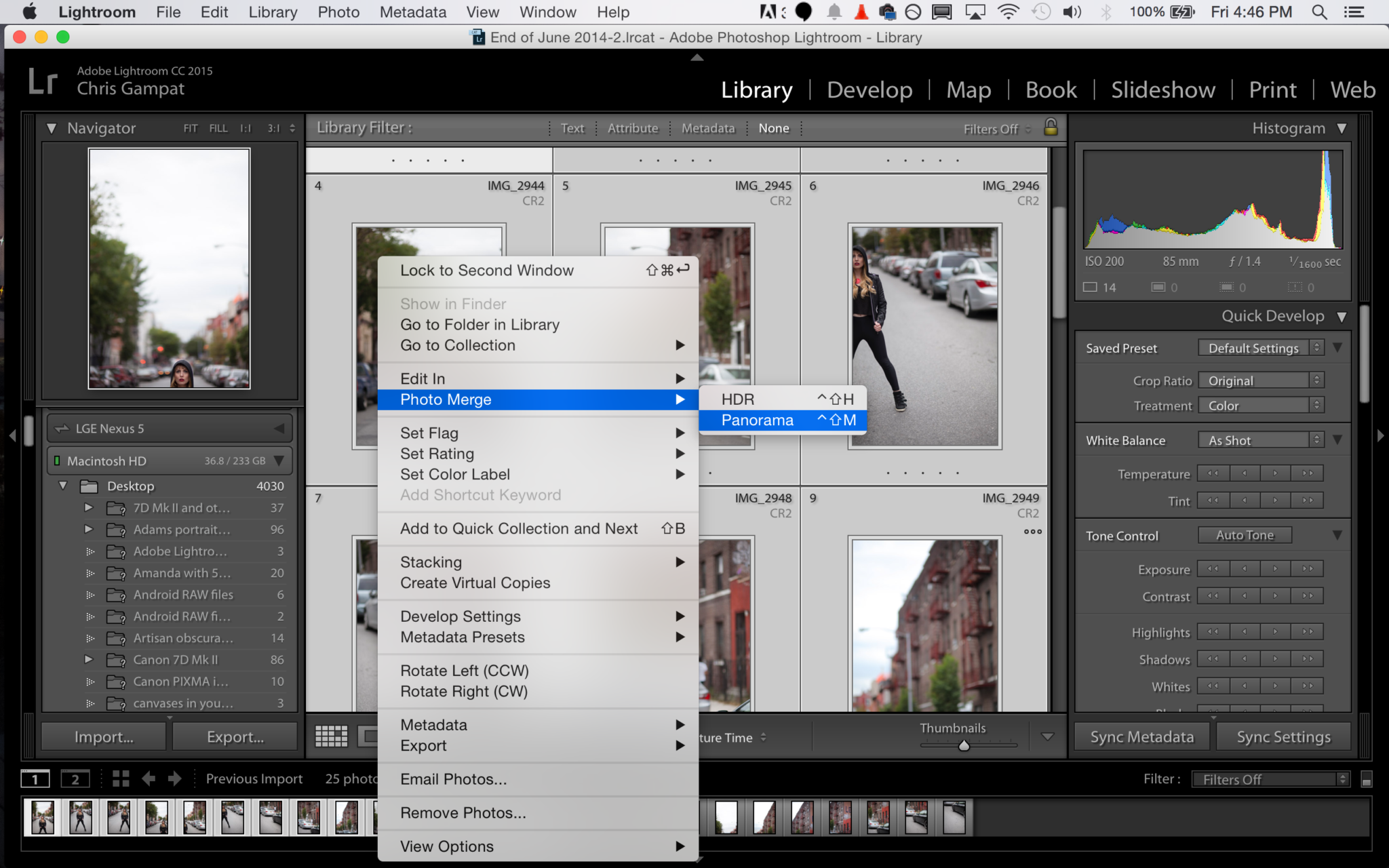The height and width of the screenshot is (868, 1389).
Task: Click the filmstrip grid shortcut icon
Action: (x=121, y=778)
